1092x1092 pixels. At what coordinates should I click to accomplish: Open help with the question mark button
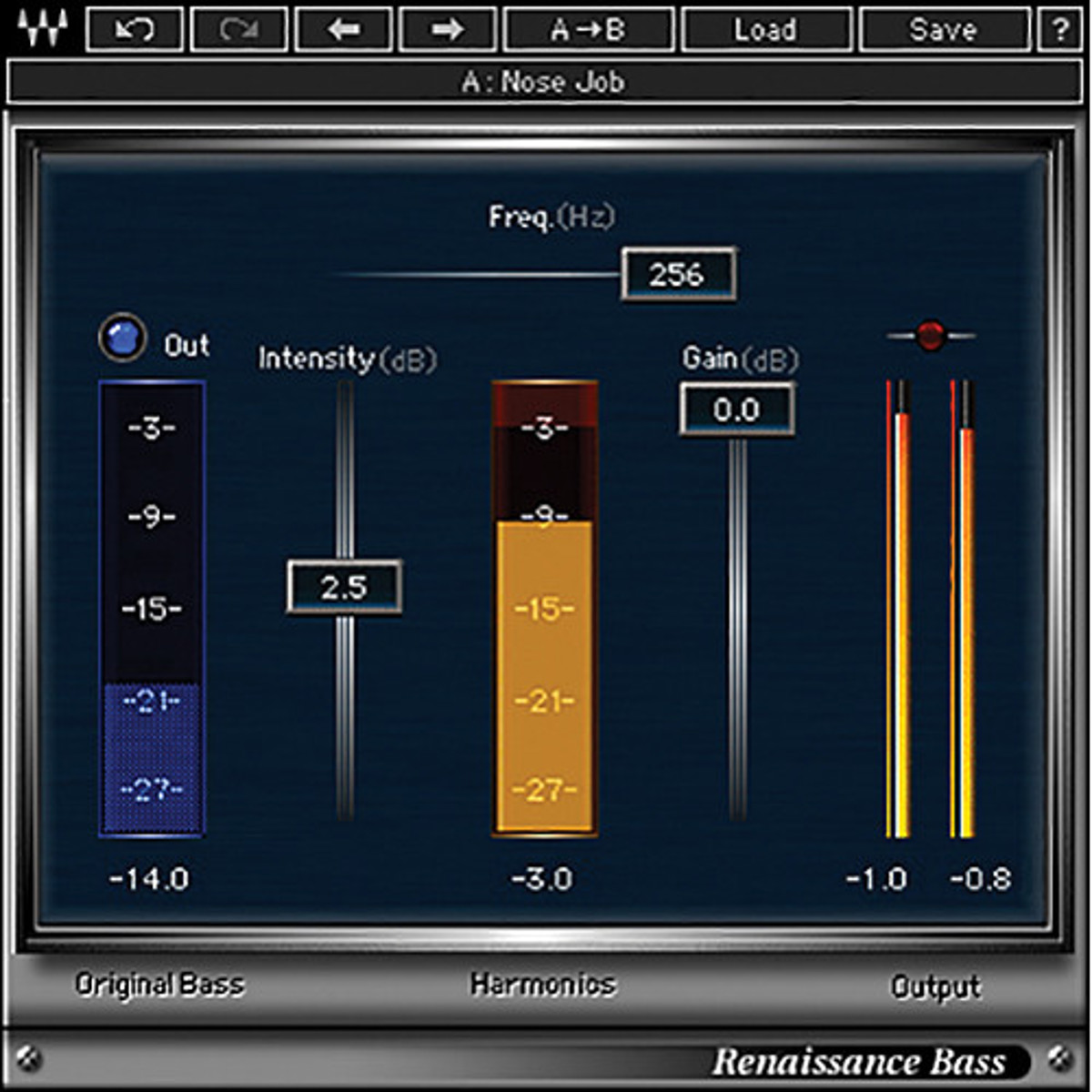point(1060,30)
